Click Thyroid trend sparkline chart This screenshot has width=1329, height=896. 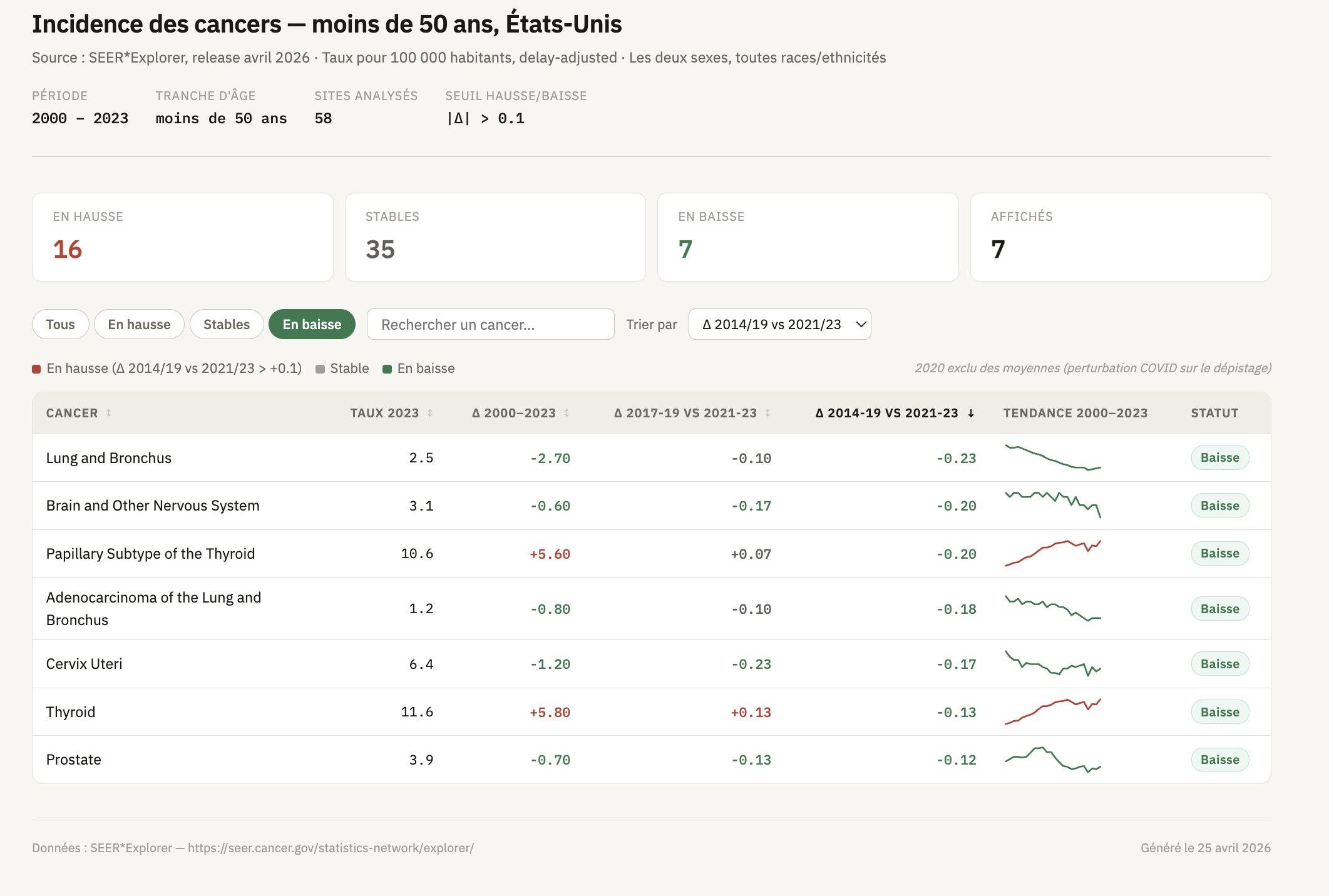[1052, 711]
